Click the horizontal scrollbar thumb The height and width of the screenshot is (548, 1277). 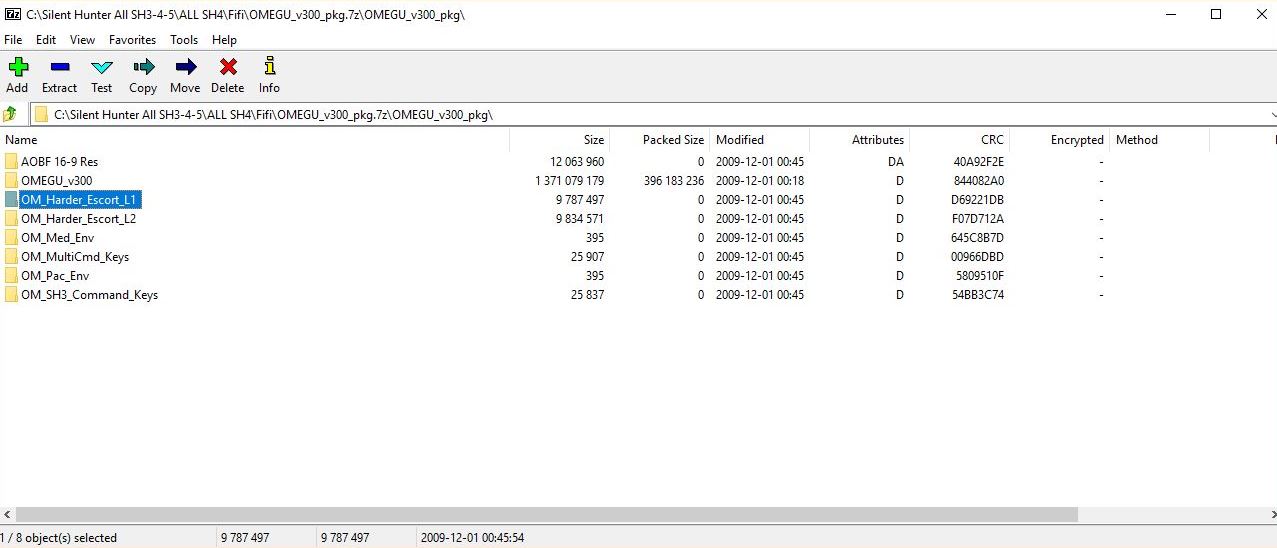547,514
